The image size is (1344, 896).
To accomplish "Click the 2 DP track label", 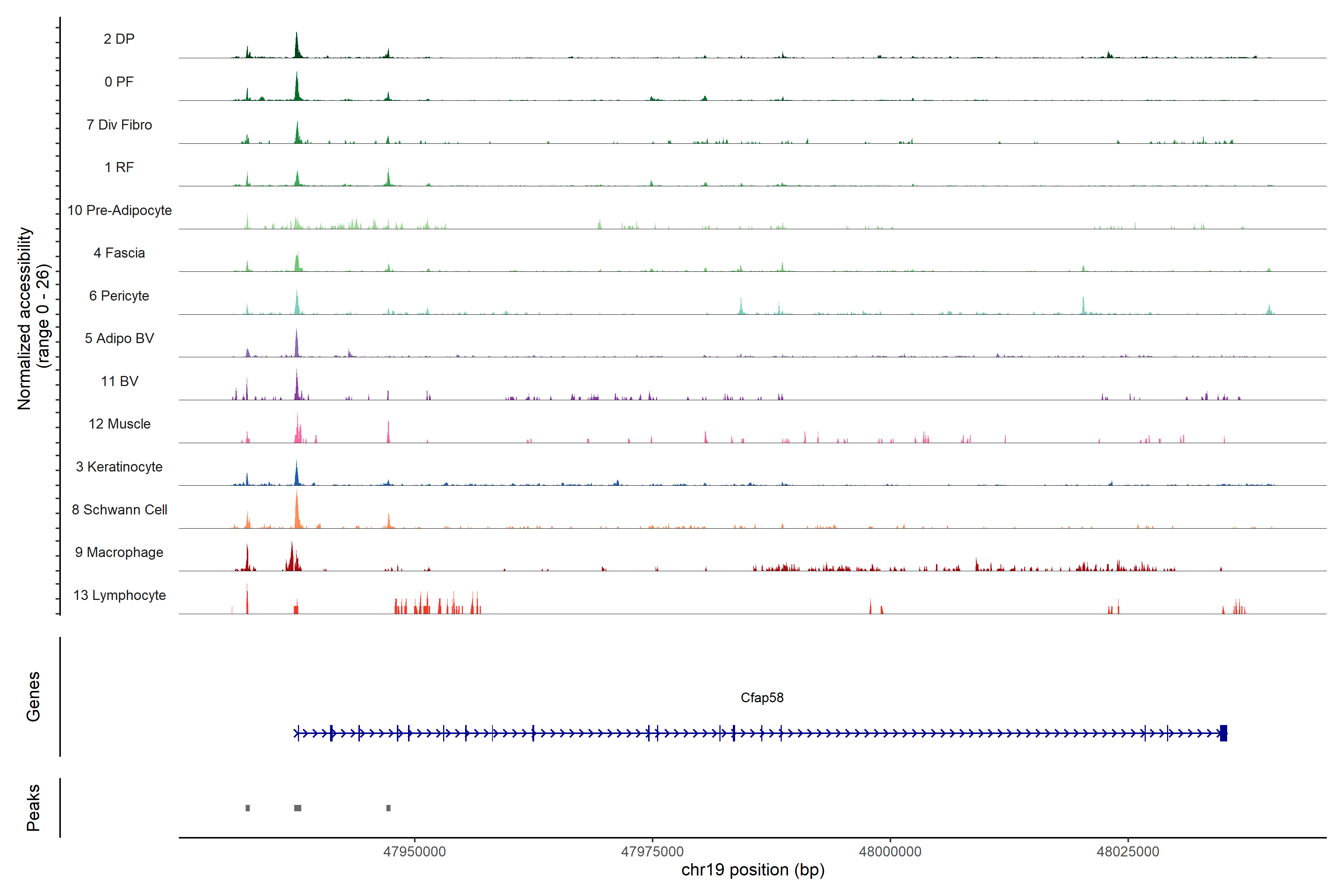I will 119,39.
